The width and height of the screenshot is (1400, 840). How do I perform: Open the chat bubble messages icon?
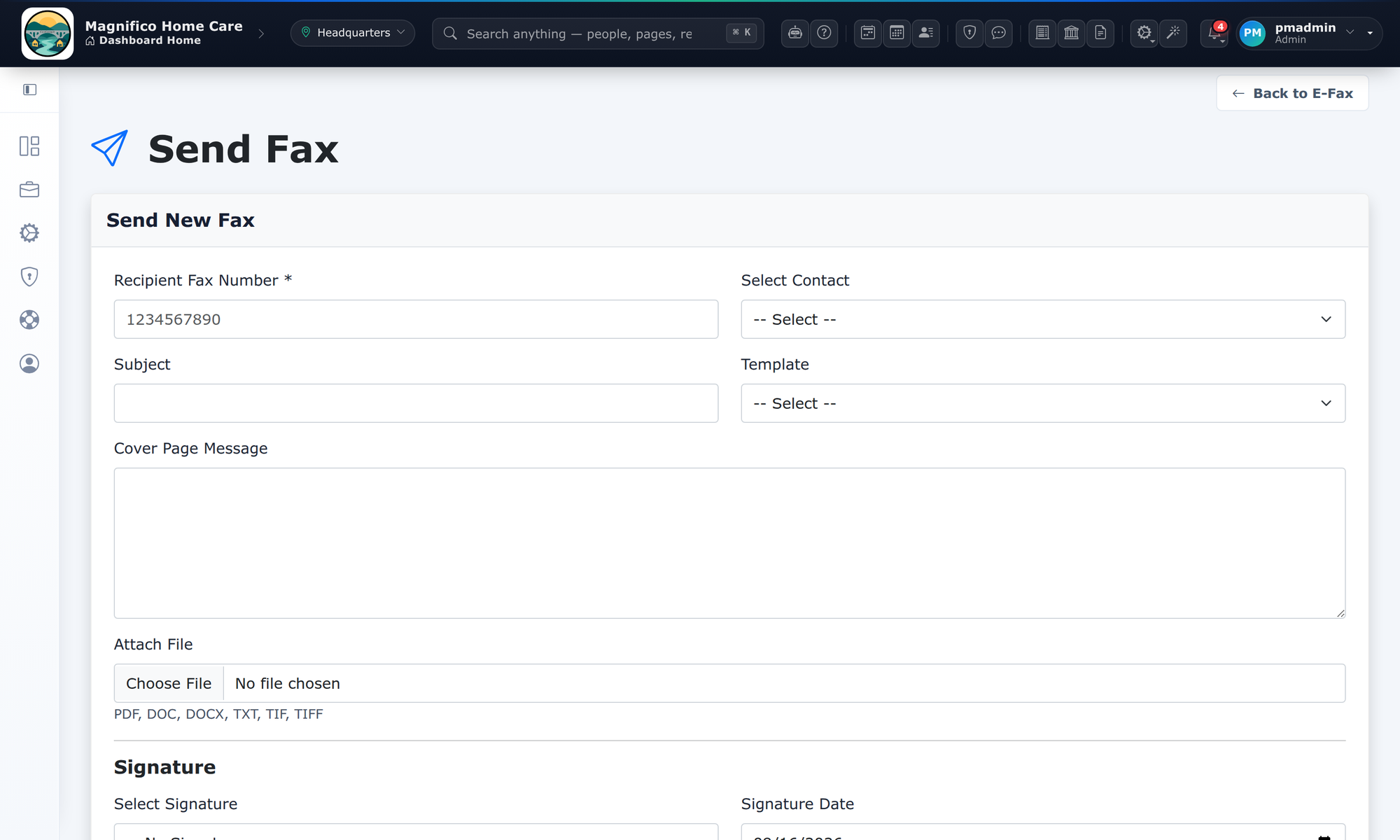tap(999, 33)
